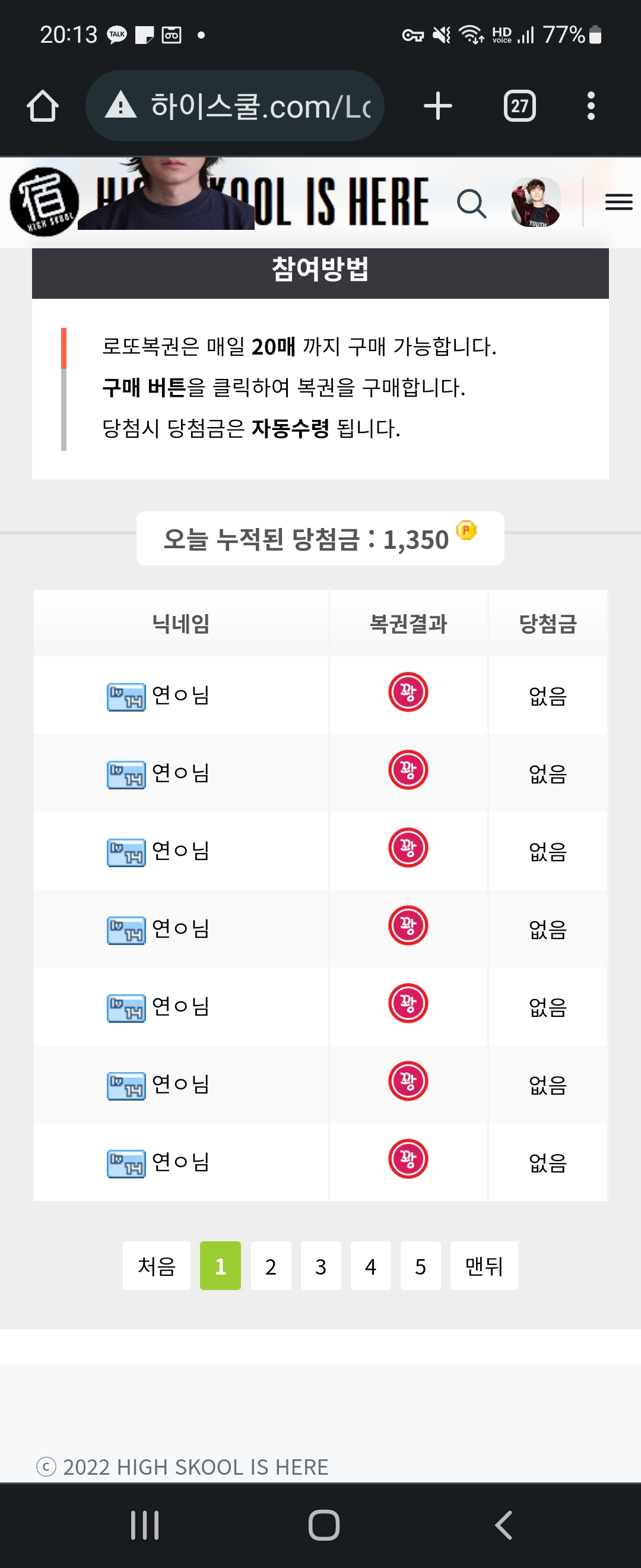The height and width of the screenshot is (1568, 641).
Task: Open a new tab with plus icon
Action: (437, 106)
